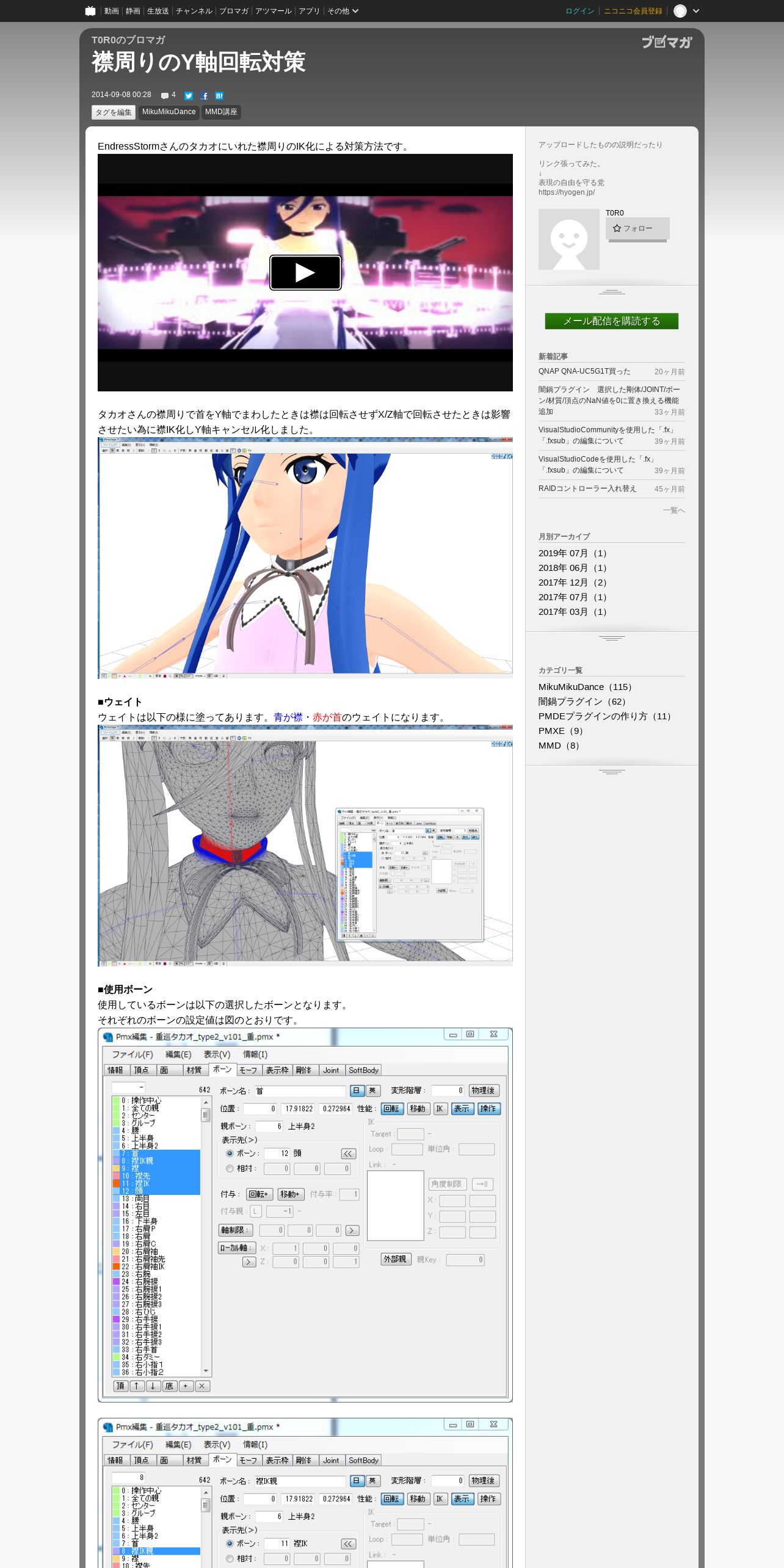784x1568 pixels.
Task: Open the RAIDコントローラー入れ替え article
Action: pos(587,488)
